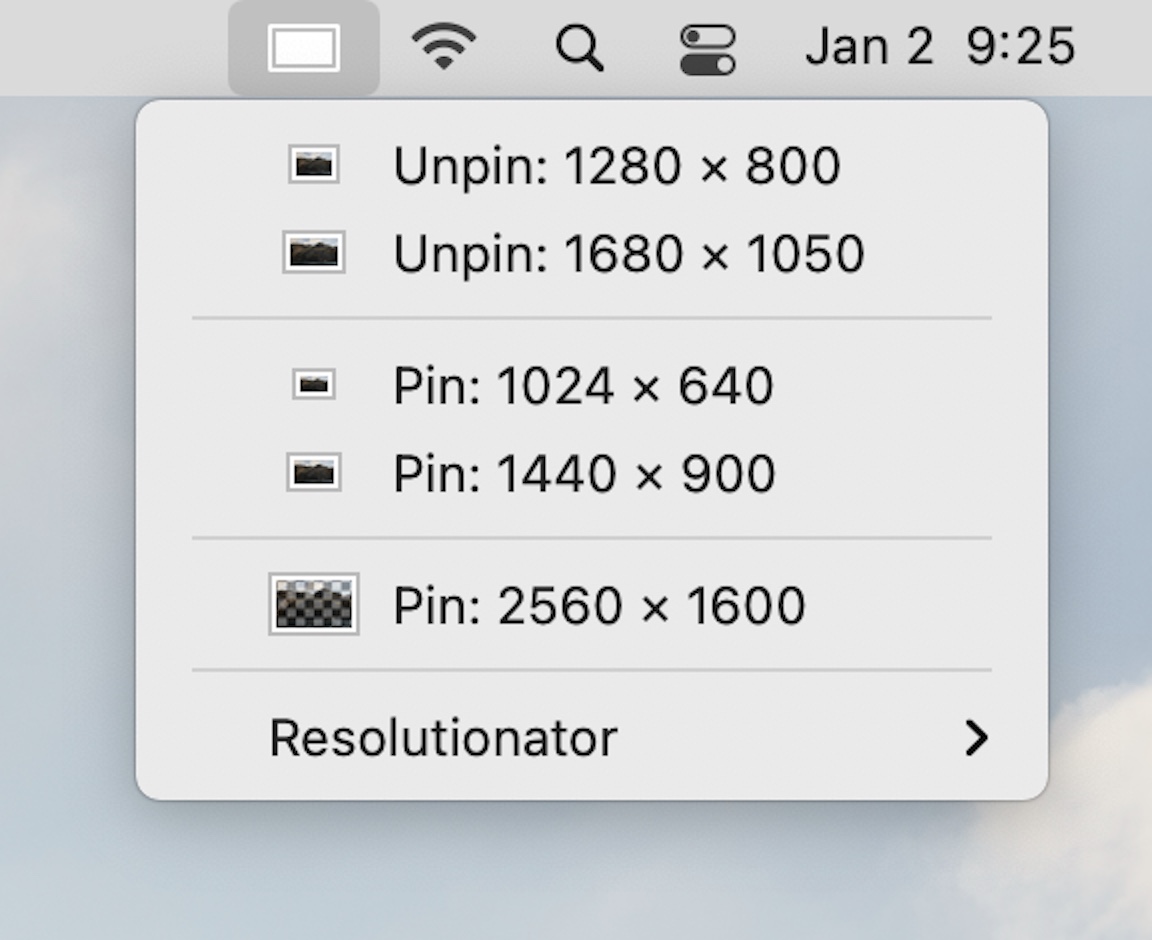The height and width of the screenshot is (940, 1152).
Task: Select Pin: 2560 × 1600 menu item
Action: pos(591,605)
